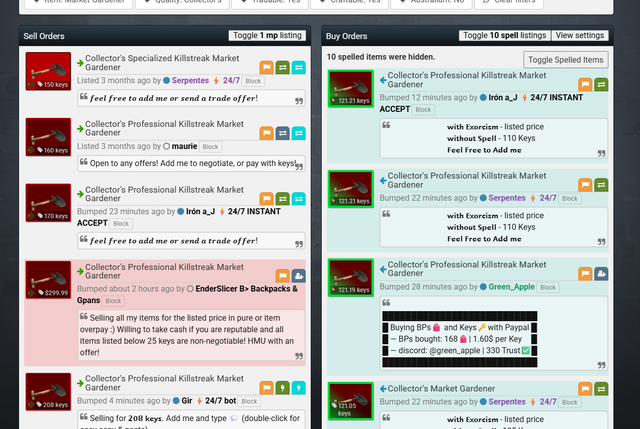Screen dimensions: 640x429
Task: Block Serpentes on 121.05 keys buy order
Action: 570,402
